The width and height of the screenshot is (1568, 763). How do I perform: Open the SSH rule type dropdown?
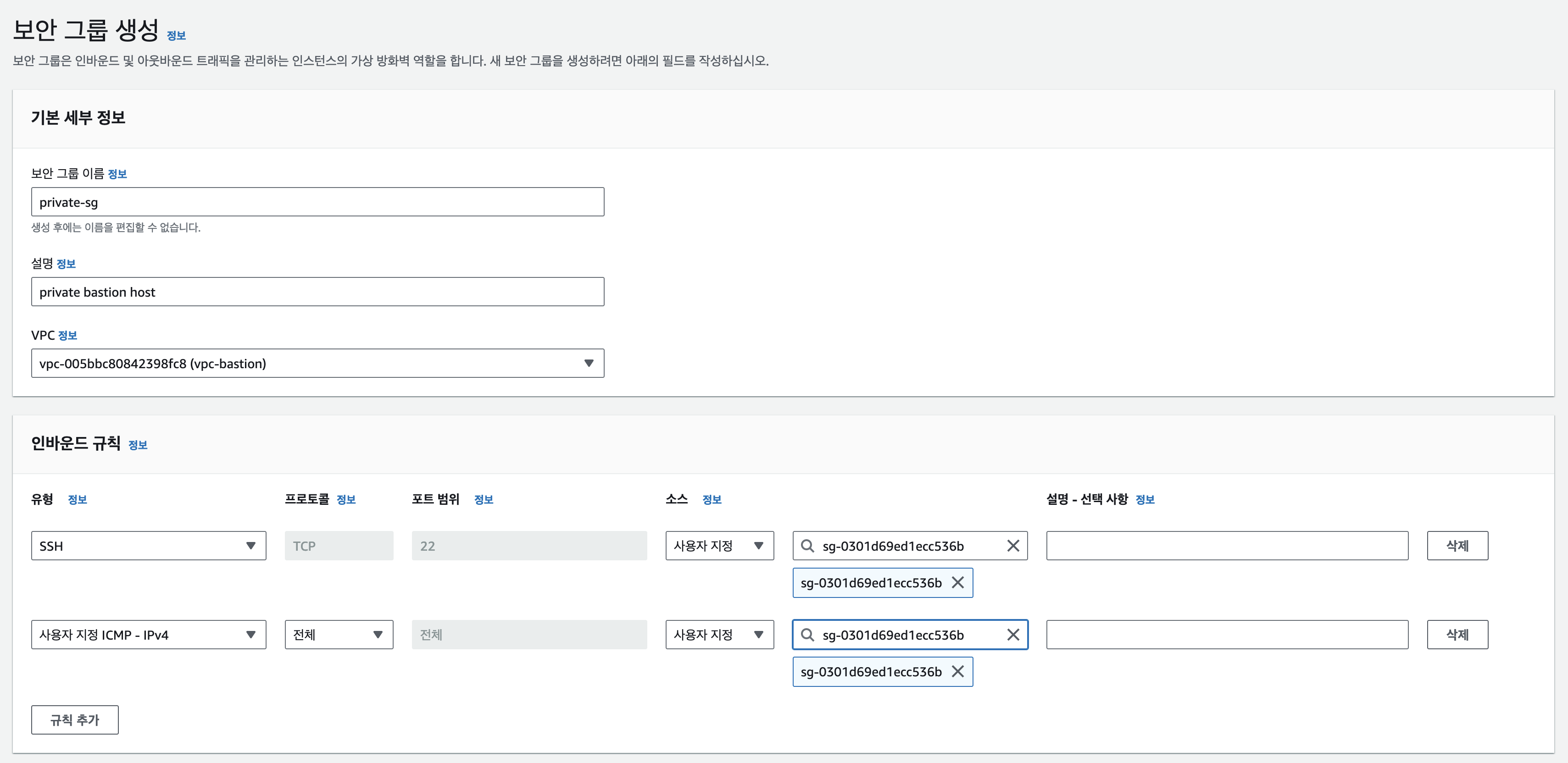pos(149,546)
